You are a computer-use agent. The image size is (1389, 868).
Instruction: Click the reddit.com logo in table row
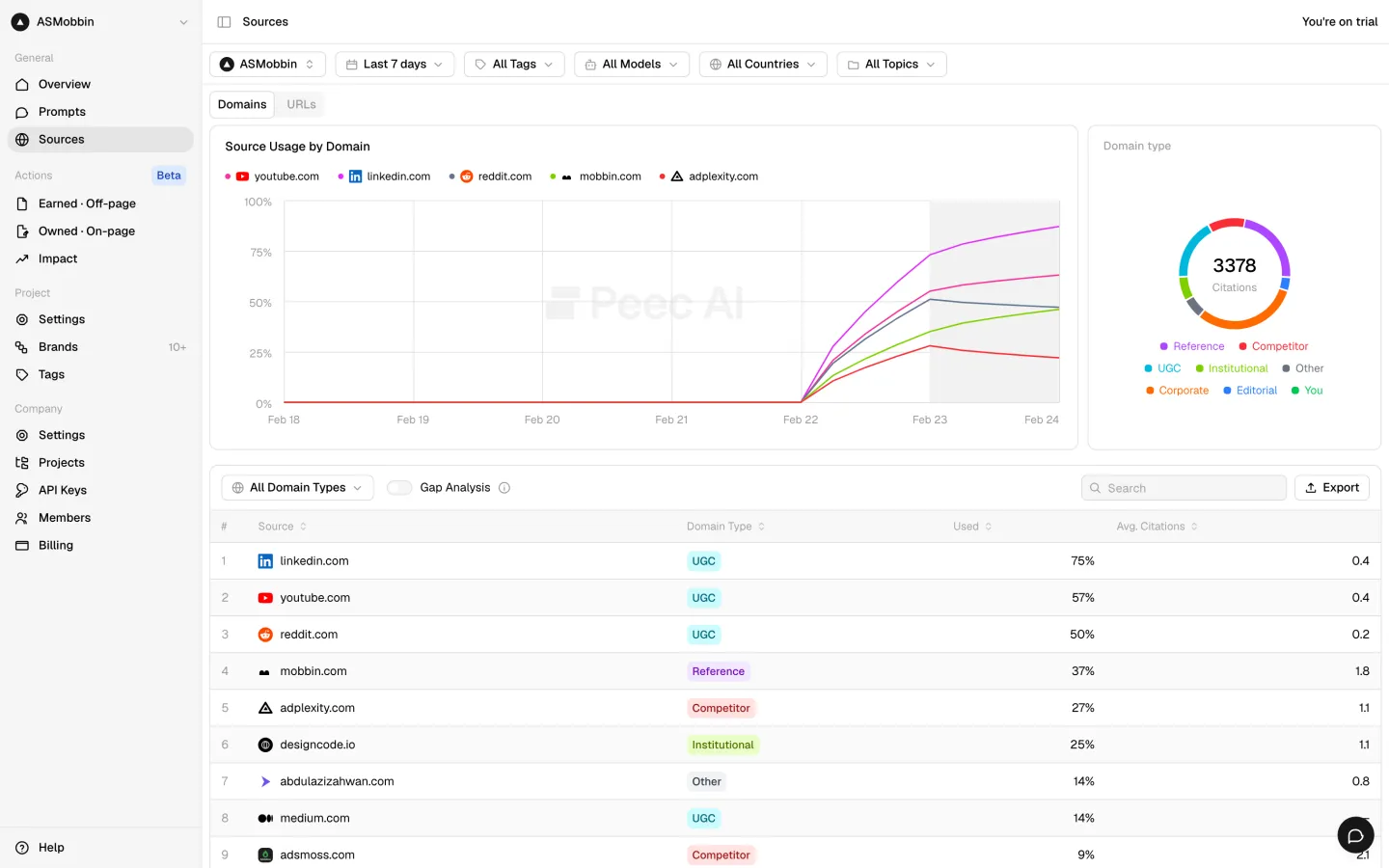[x=265, y=635]
